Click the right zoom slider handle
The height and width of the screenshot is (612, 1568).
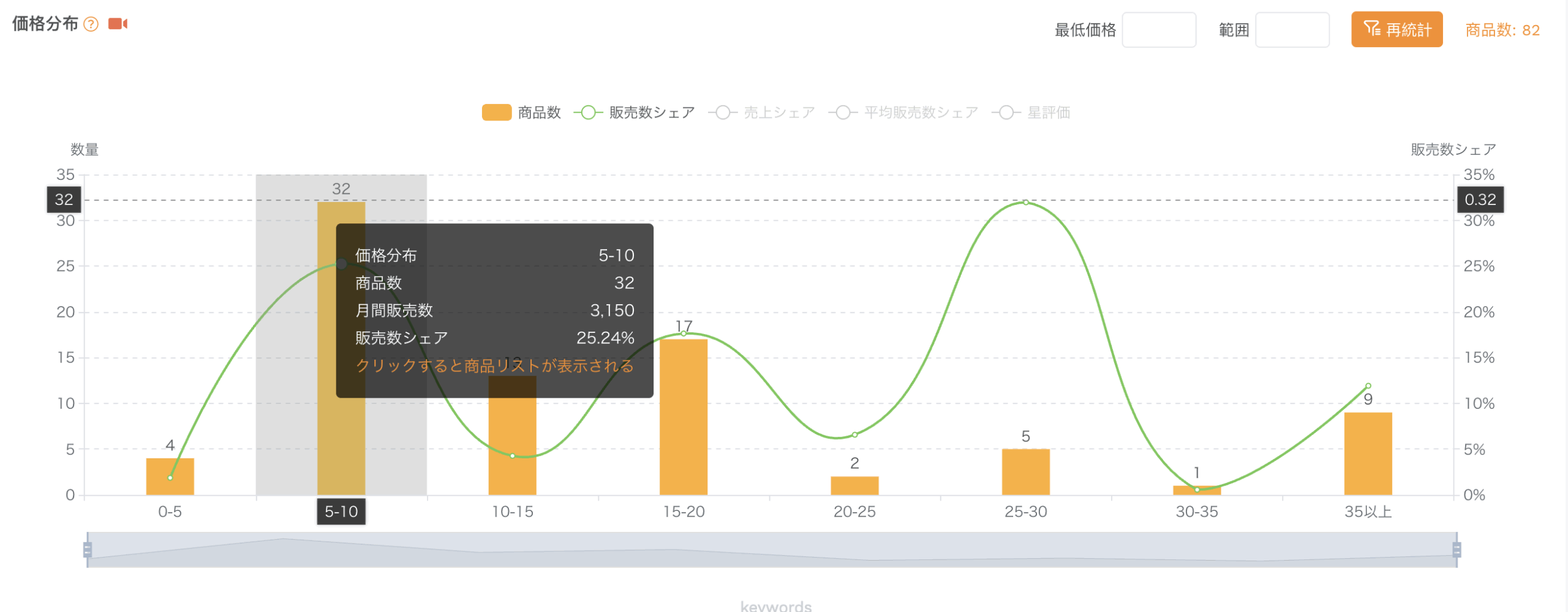1457,550
